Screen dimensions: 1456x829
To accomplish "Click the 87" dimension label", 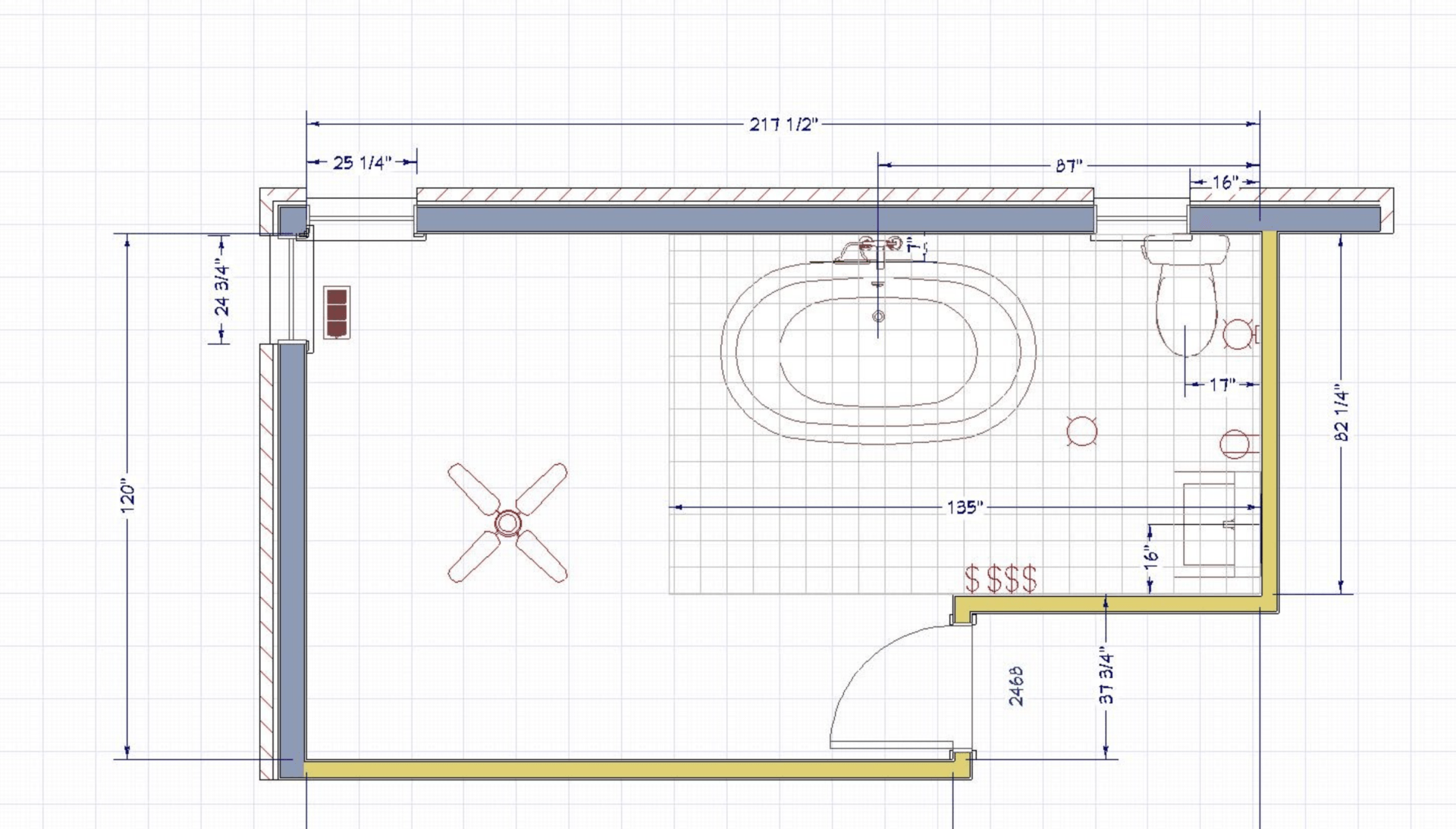I will tap(1068, 165).
